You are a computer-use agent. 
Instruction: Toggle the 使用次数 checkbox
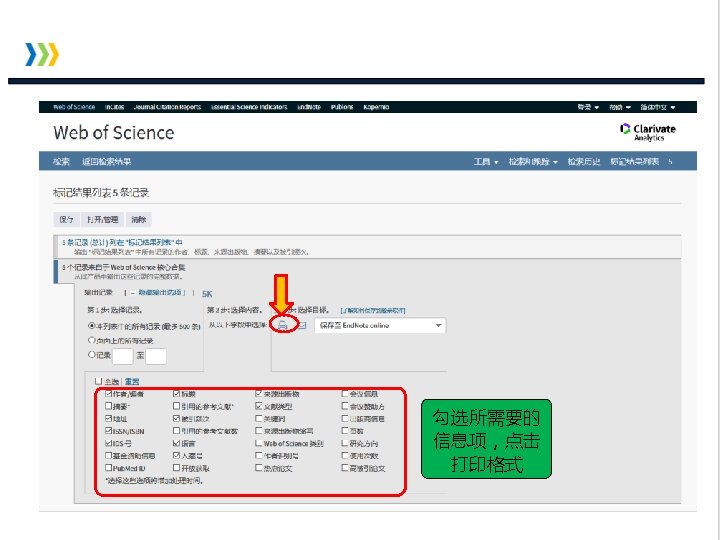coord(345,456)
